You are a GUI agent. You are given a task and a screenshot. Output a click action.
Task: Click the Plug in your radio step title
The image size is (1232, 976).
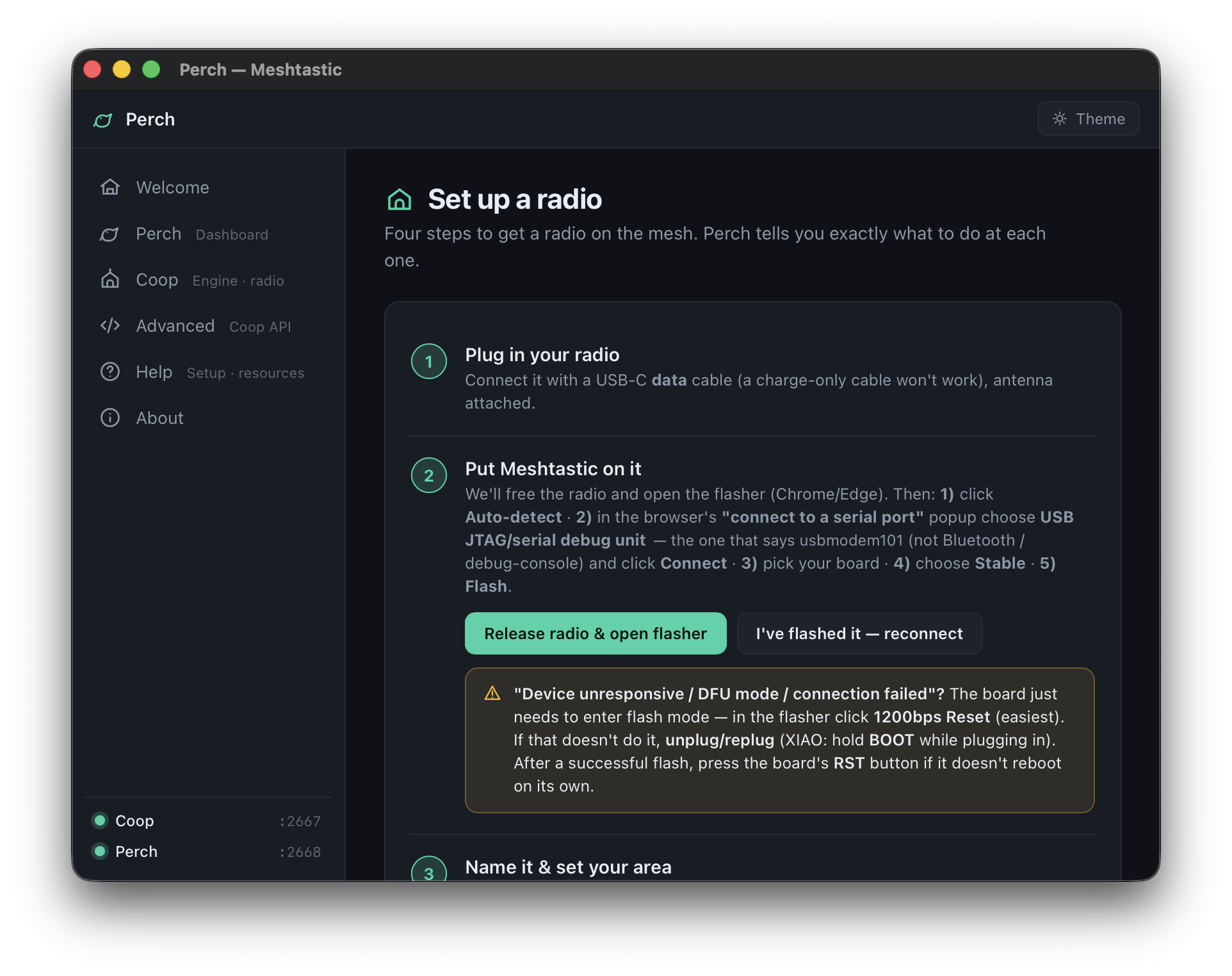coord(542,354)
